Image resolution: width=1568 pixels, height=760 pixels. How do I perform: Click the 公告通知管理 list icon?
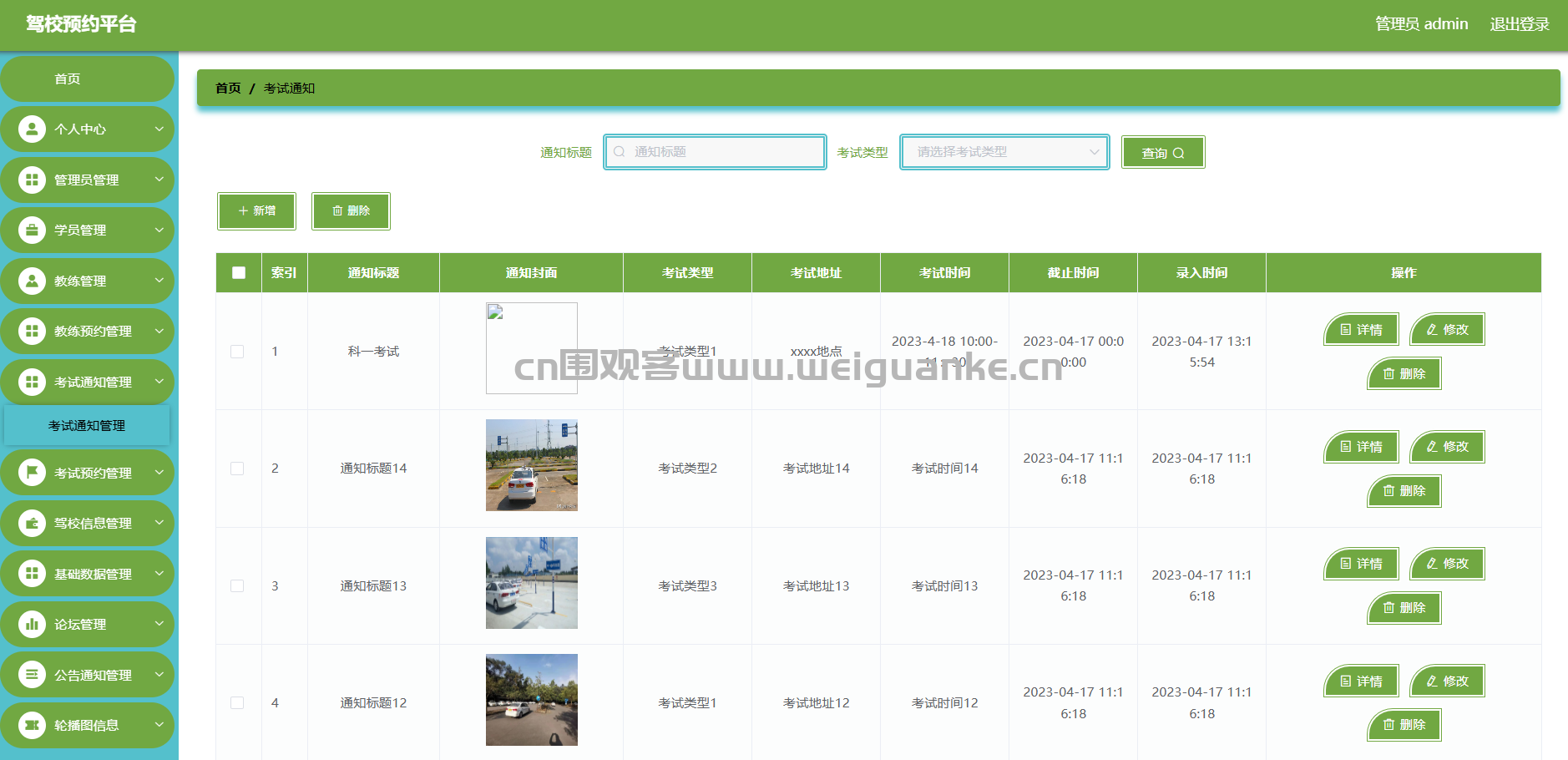point(32,675)
